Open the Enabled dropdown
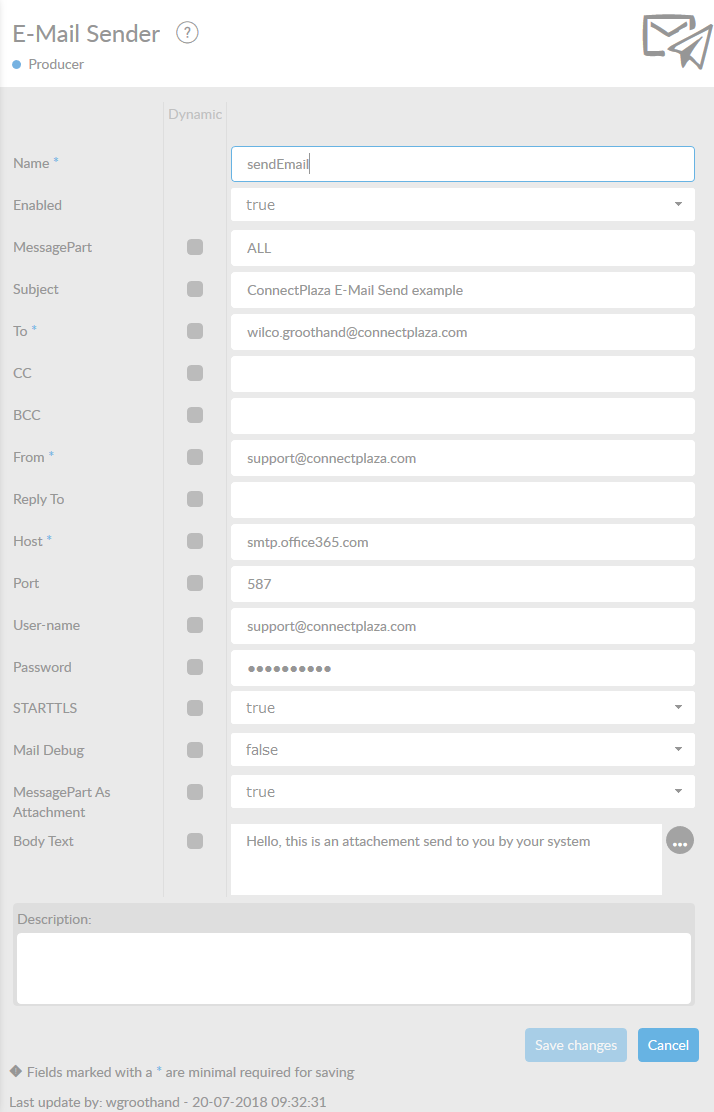Viewport: 714px width, 1112px height. 462,205
